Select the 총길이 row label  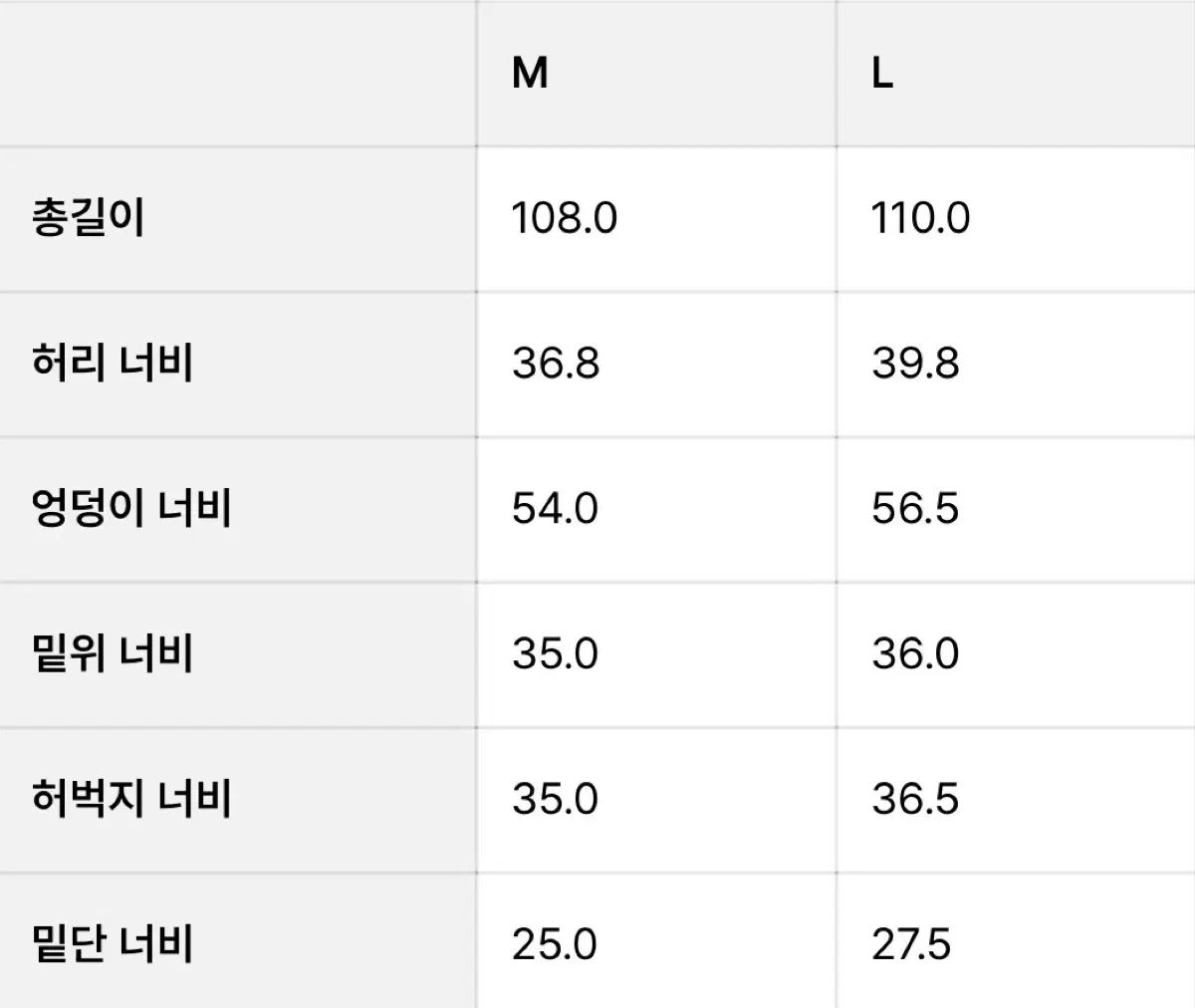[x=89, y=217]
